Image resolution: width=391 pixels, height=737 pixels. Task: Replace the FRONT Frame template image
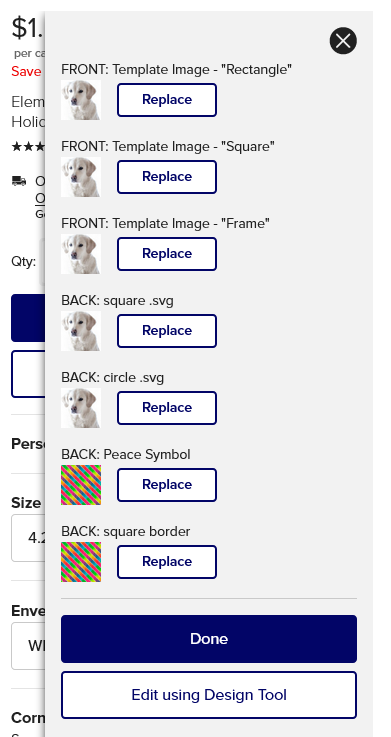pos(167,254)
